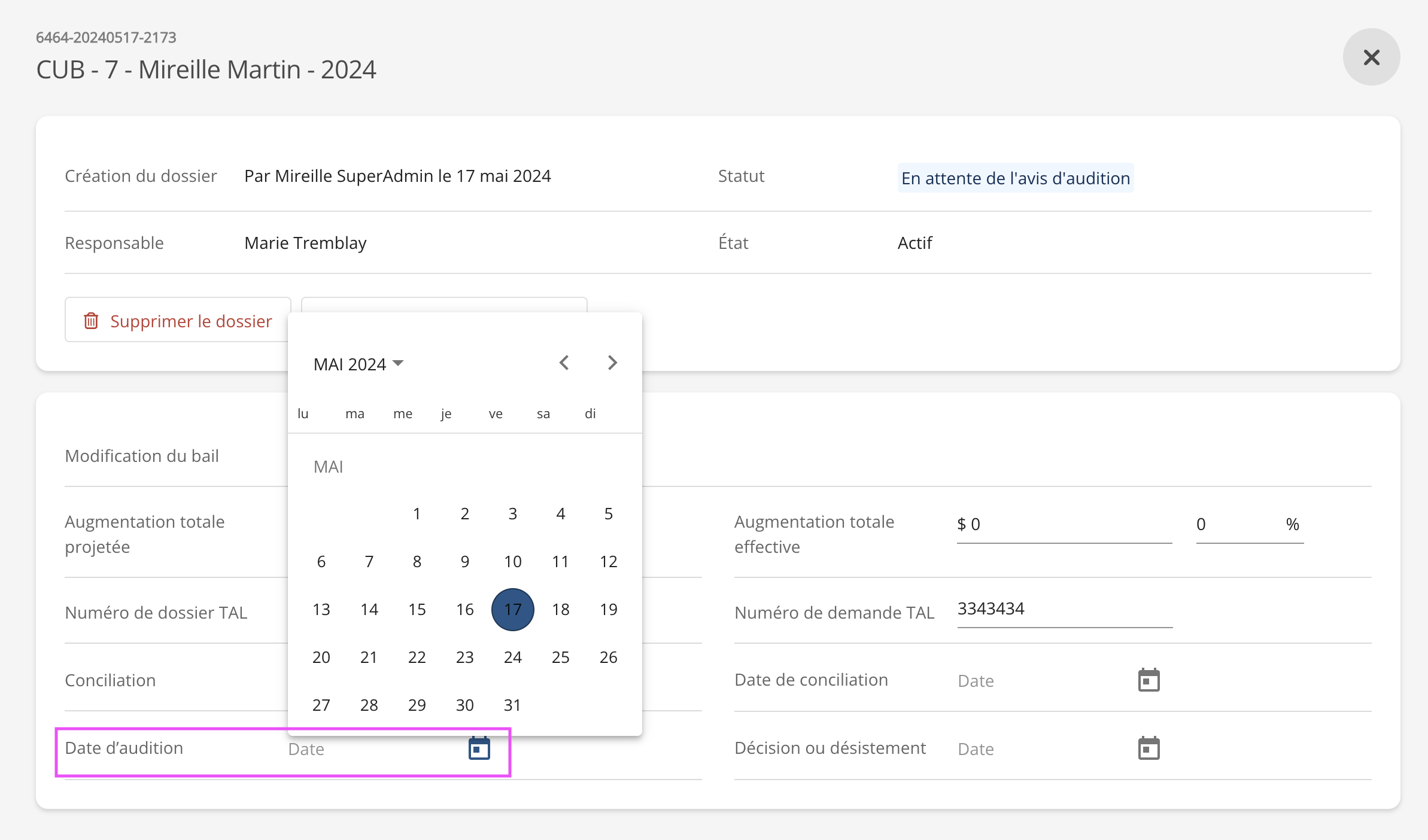Select May 17 in the calendar

(x=512, y=609)
